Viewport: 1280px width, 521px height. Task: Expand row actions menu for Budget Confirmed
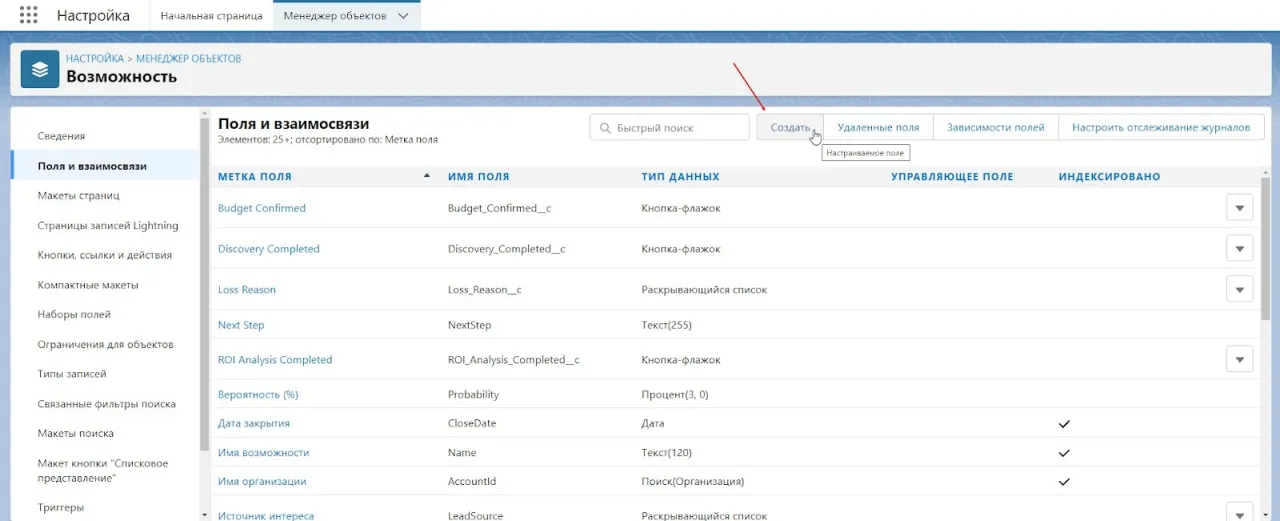click(x=1239, y=208)
